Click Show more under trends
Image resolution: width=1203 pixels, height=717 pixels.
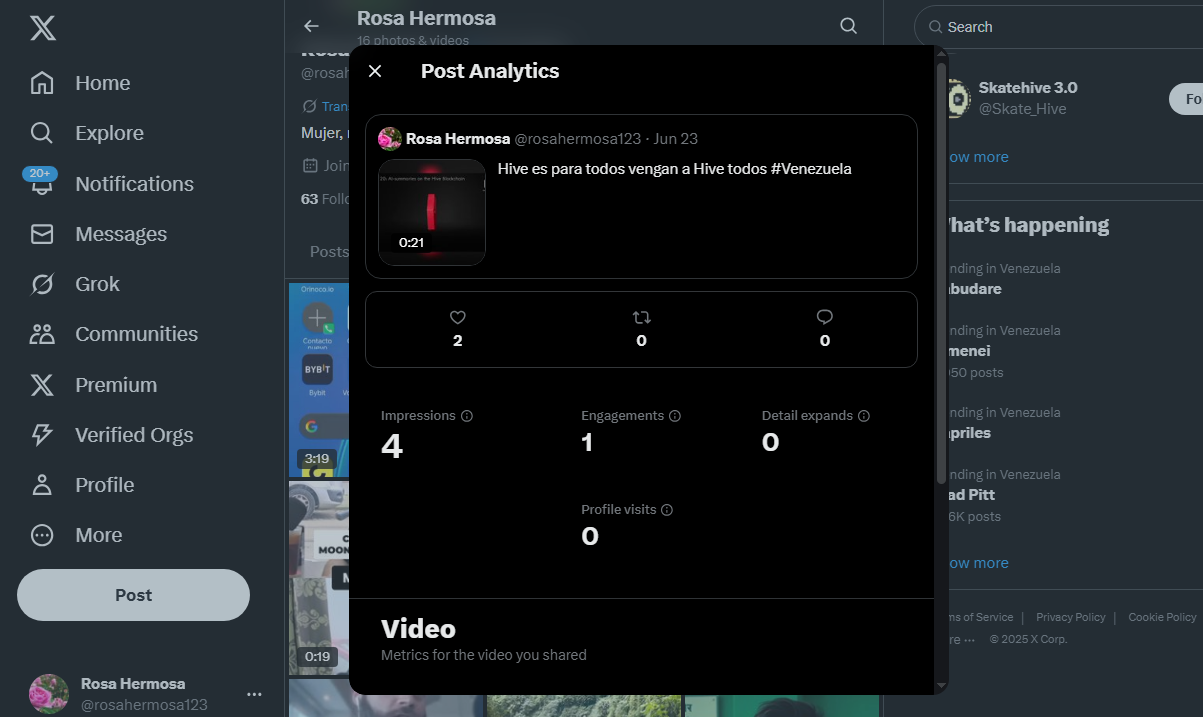click(x=978, y=563)
